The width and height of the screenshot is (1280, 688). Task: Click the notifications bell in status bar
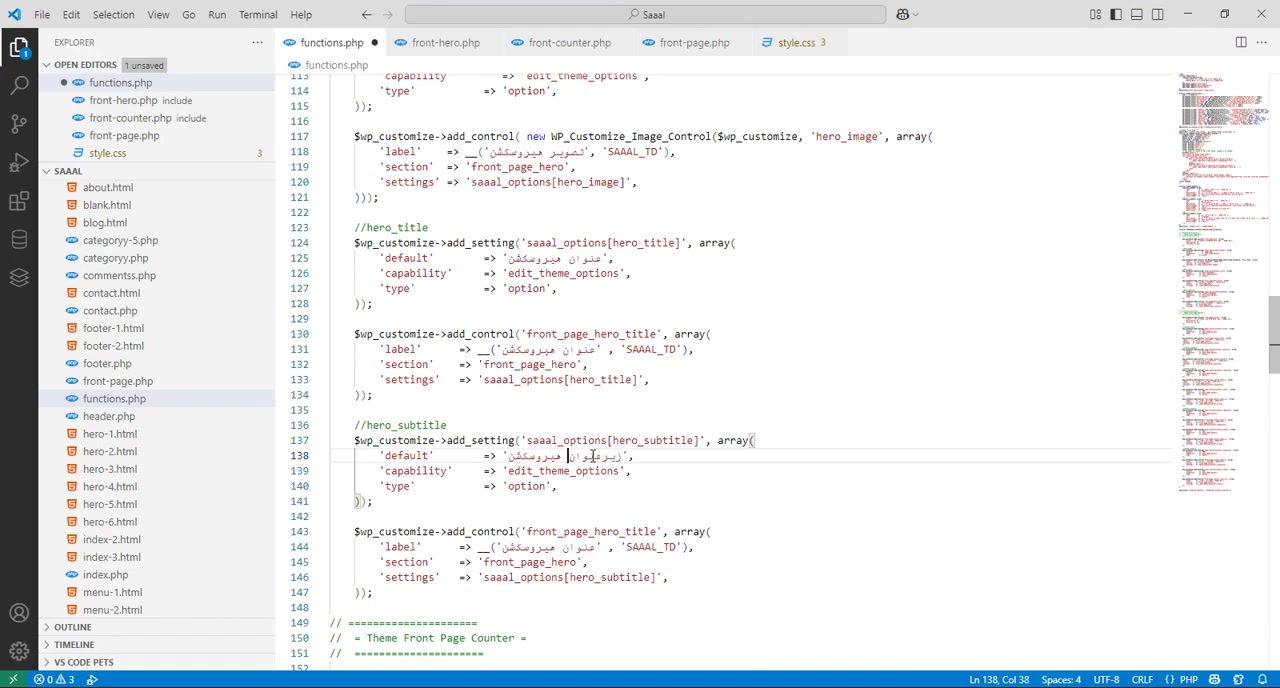[x=1261, y=680]
